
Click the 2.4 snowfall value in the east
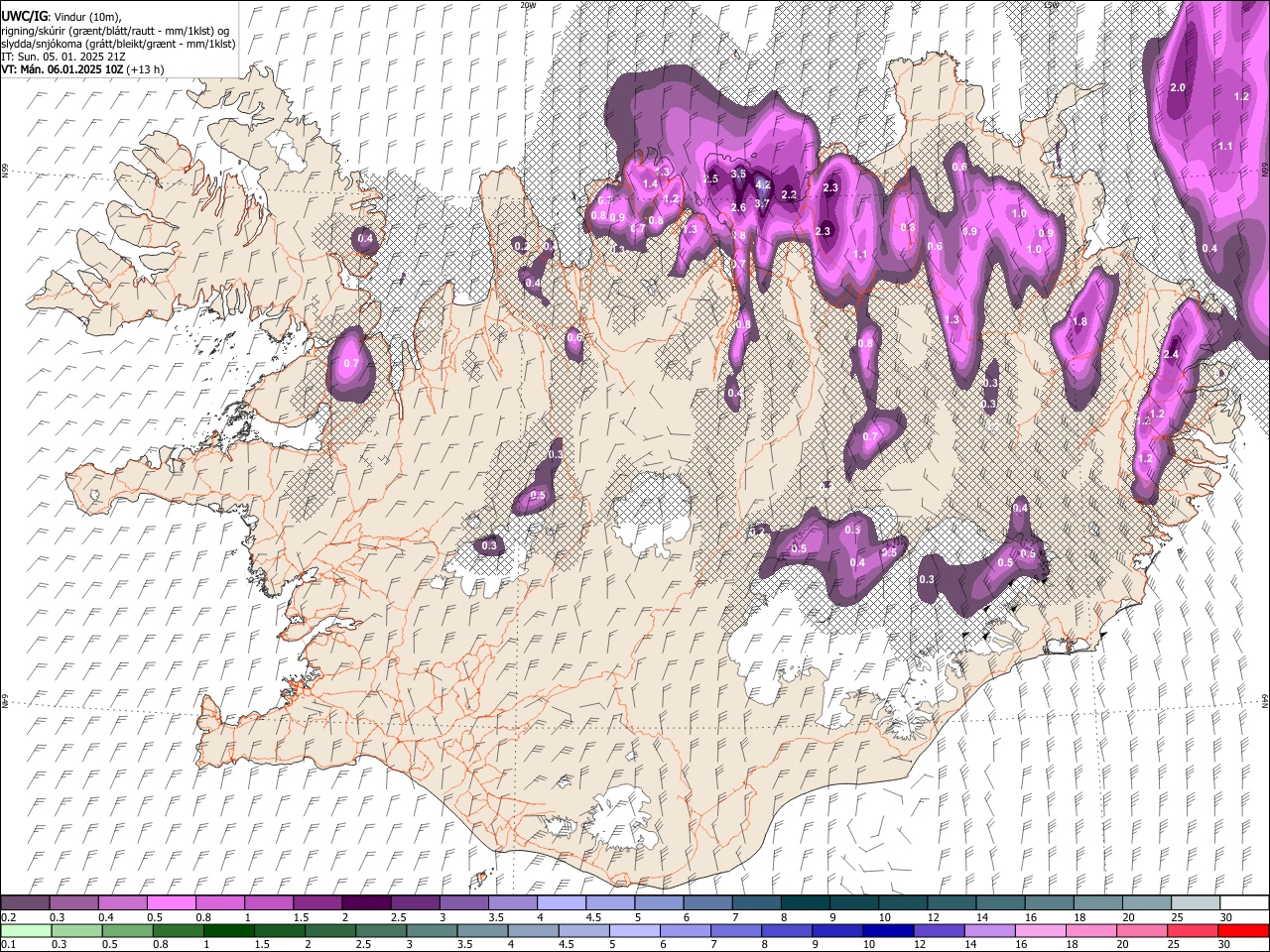[x=1172, y=354]
